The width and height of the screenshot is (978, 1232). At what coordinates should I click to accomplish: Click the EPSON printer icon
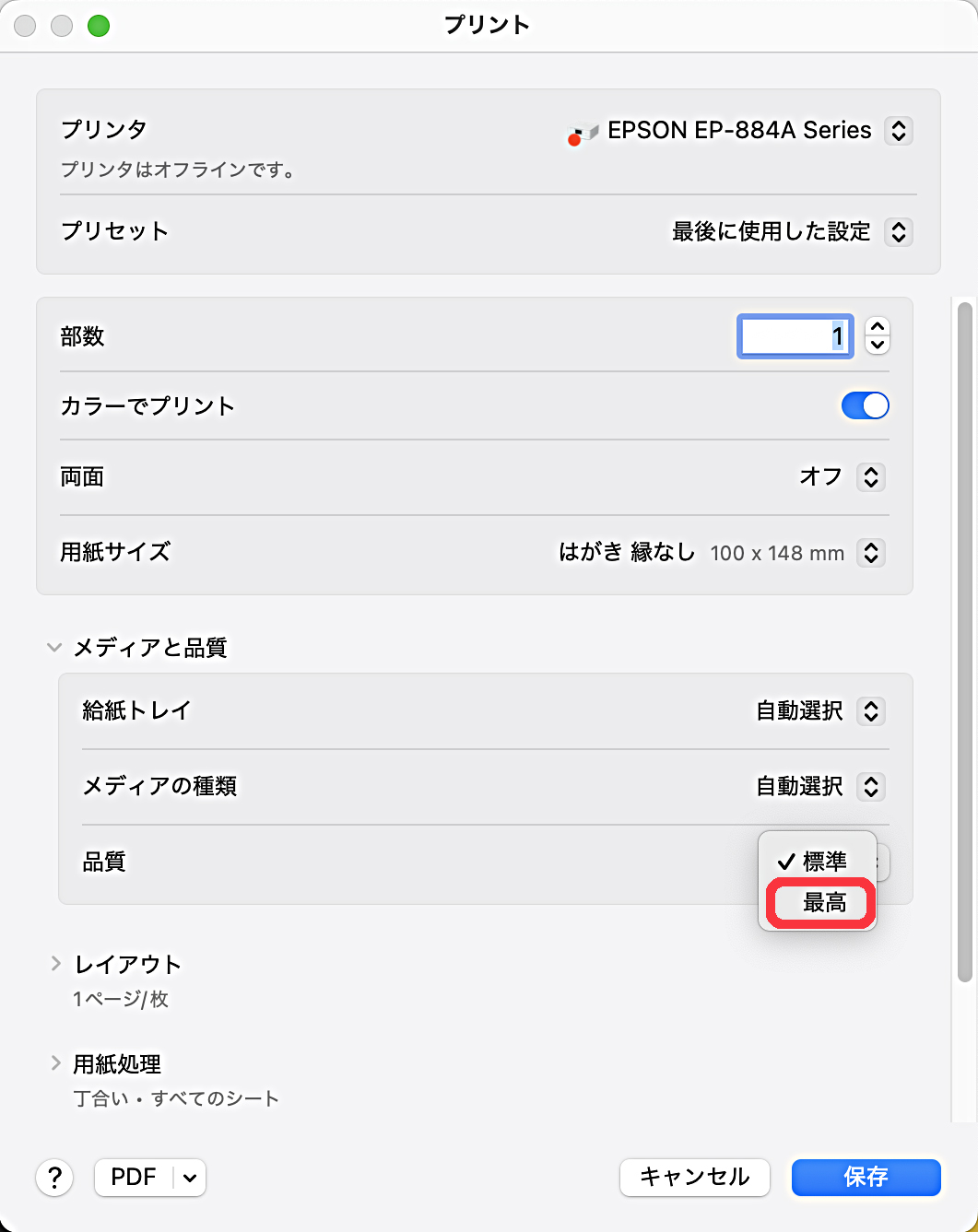point(582,134)
